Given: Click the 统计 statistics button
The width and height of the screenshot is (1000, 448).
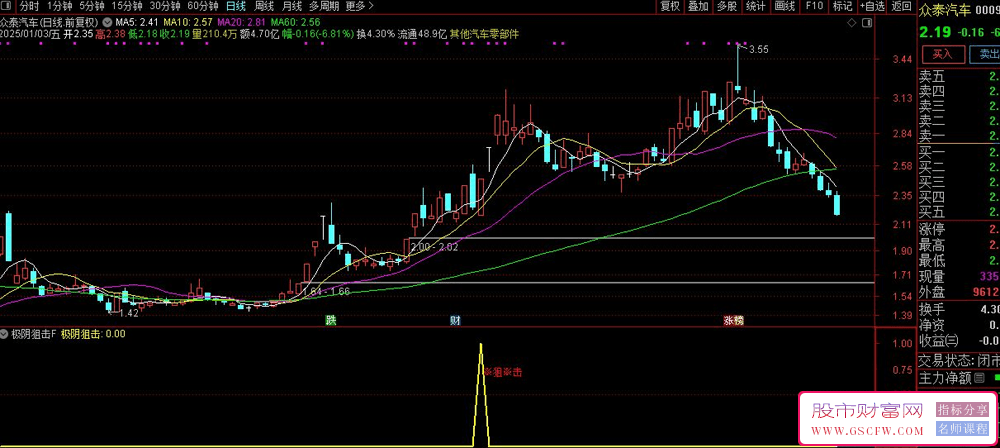Looking at the screenshot, I should coord(756,6).
